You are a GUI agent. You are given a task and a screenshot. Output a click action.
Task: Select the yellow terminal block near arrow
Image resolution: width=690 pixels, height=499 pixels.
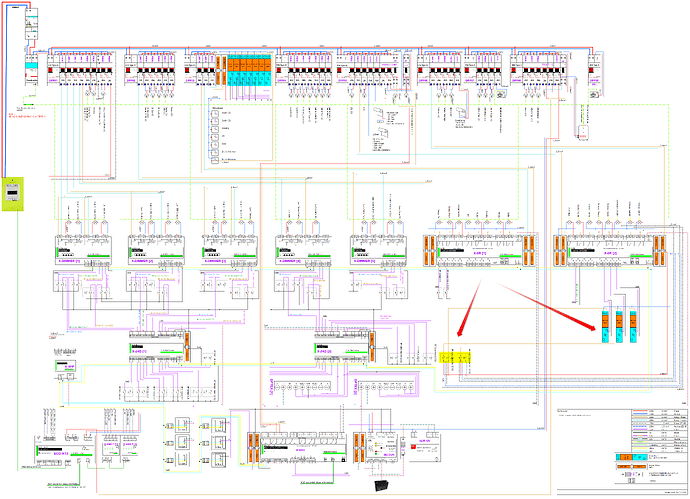(455, 357)
